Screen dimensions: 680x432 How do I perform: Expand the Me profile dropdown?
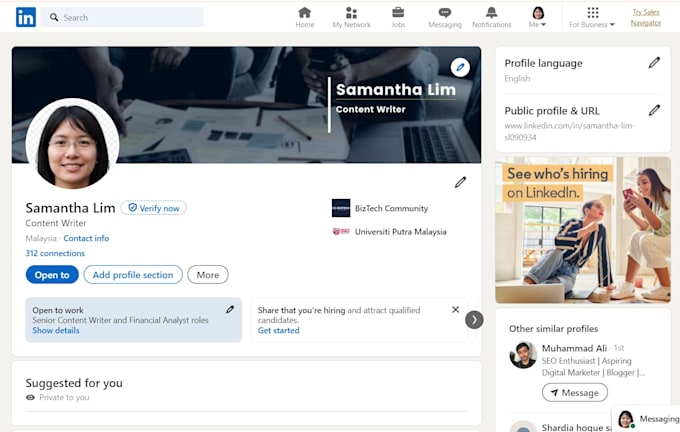(538, 17)
